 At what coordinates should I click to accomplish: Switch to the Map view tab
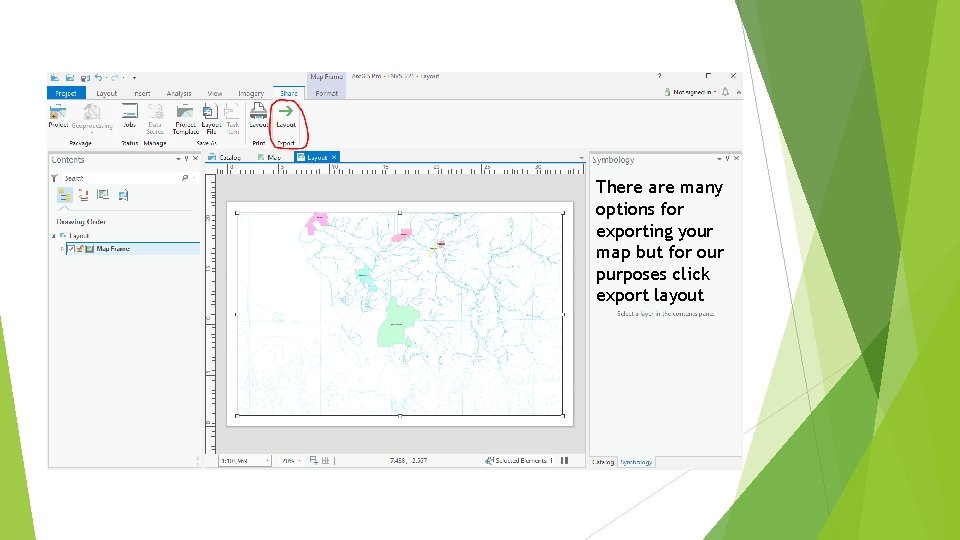click(269, 157)
